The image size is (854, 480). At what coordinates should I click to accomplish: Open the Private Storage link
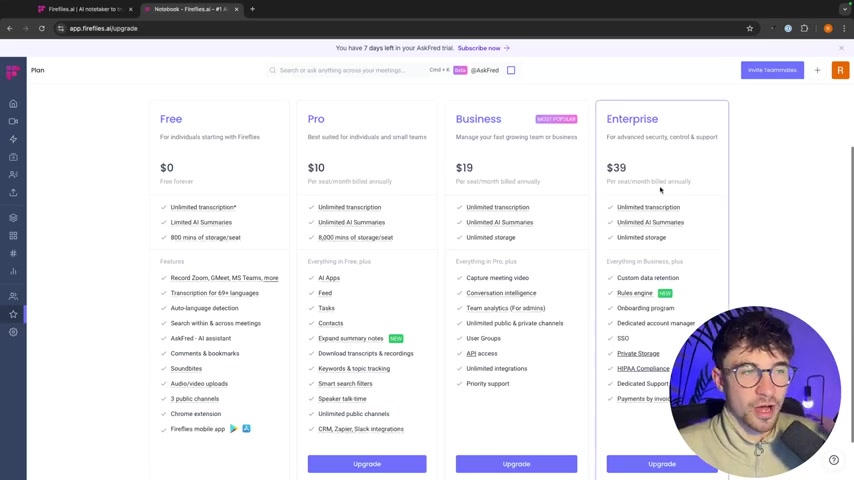coord(638,354)
